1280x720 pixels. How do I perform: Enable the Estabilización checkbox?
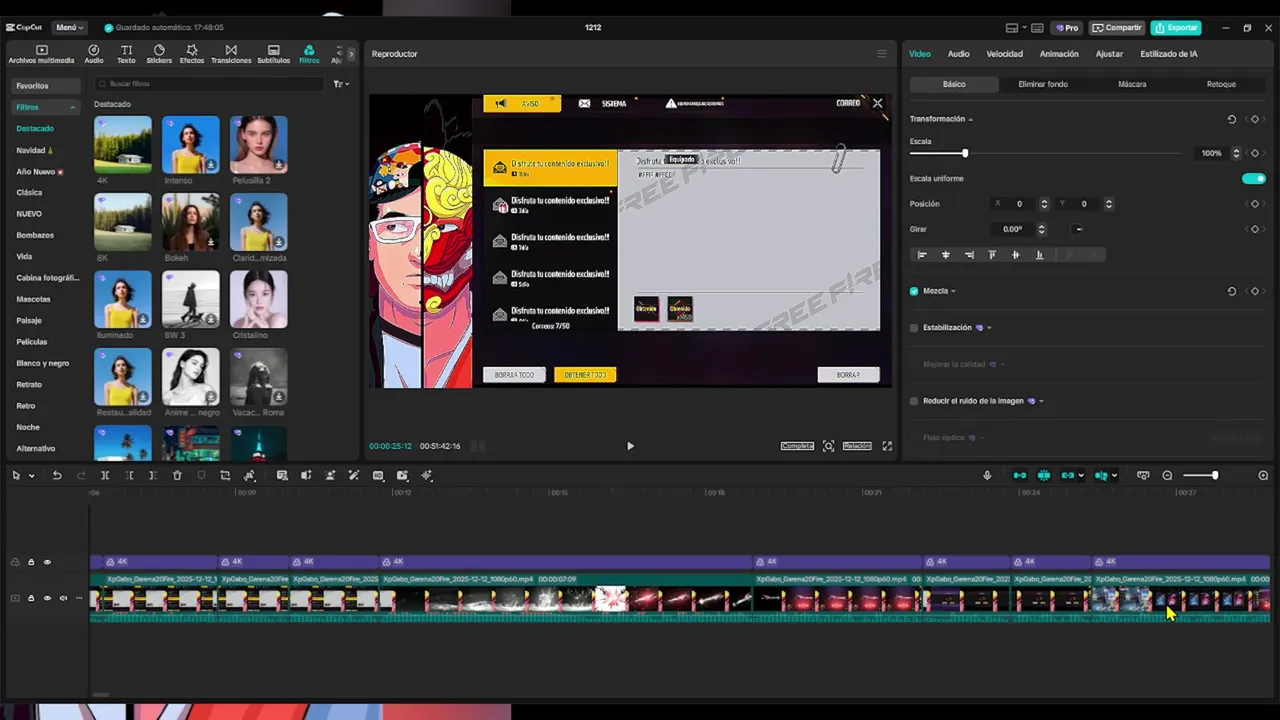(914, 328)
